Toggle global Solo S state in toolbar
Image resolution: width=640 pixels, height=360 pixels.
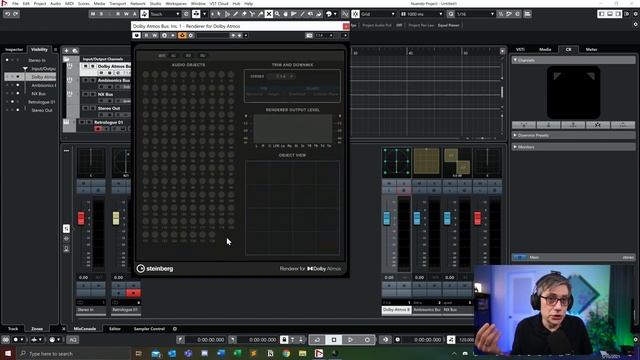(x=101, y=14)
